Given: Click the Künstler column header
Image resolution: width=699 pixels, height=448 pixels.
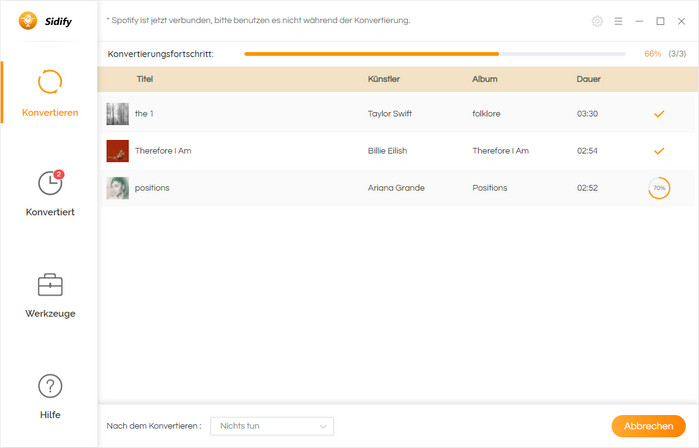Looking at the screenshot, I should tap(384, 79).
